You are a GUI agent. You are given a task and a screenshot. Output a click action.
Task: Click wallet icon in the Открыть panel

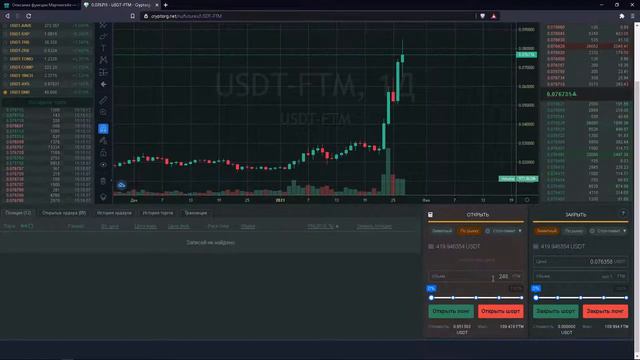pos(431,247)
